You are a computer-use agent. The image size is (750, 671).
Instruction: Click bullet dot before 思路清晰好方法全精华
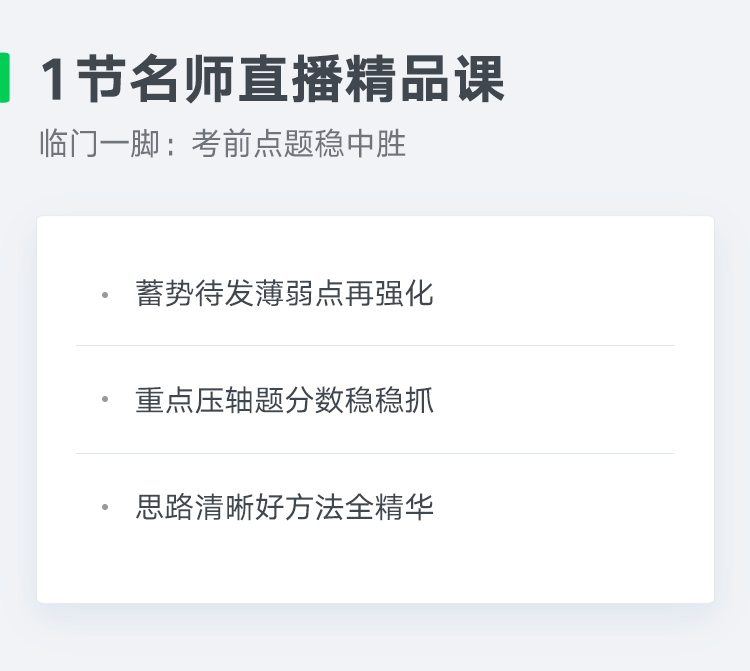coord(105,506)
